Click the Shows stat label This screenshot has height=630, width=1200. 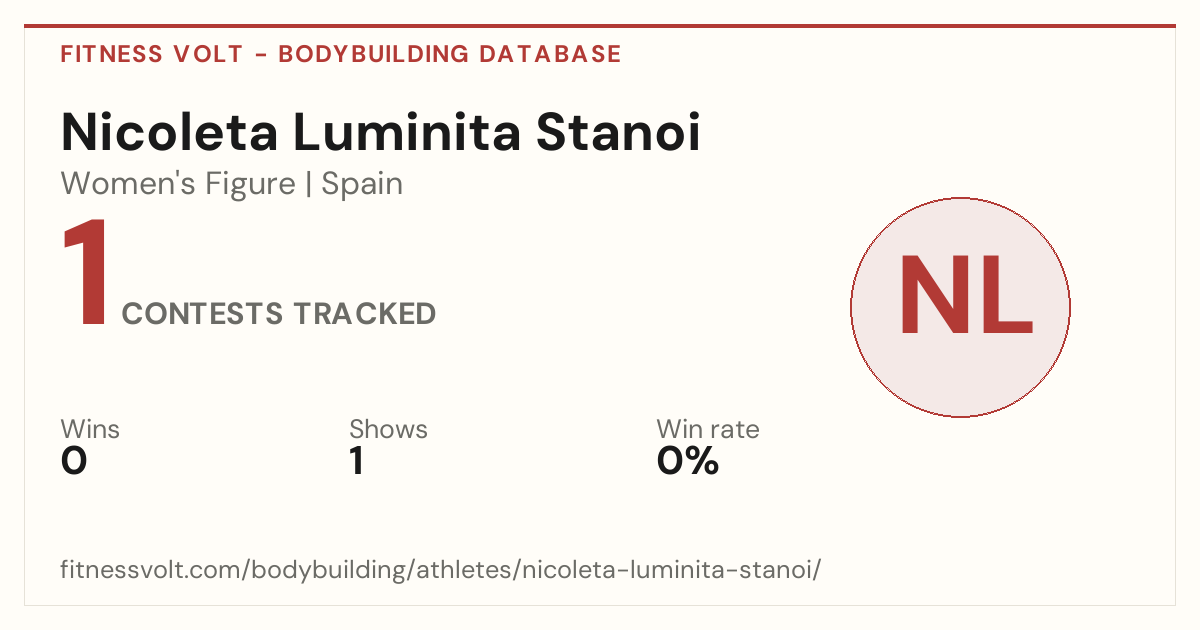(388, 430)
